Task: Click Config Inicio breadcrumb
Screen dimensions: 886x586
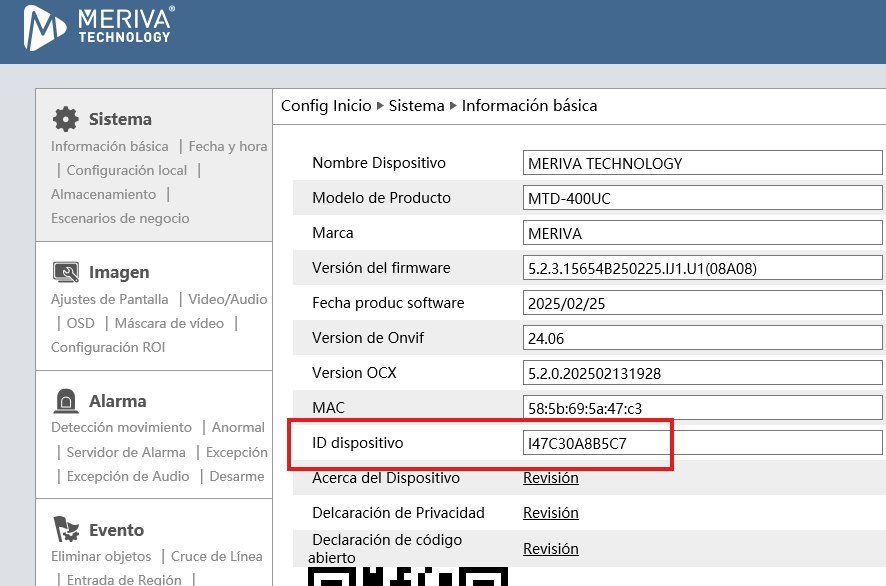Action: [326, 106]
